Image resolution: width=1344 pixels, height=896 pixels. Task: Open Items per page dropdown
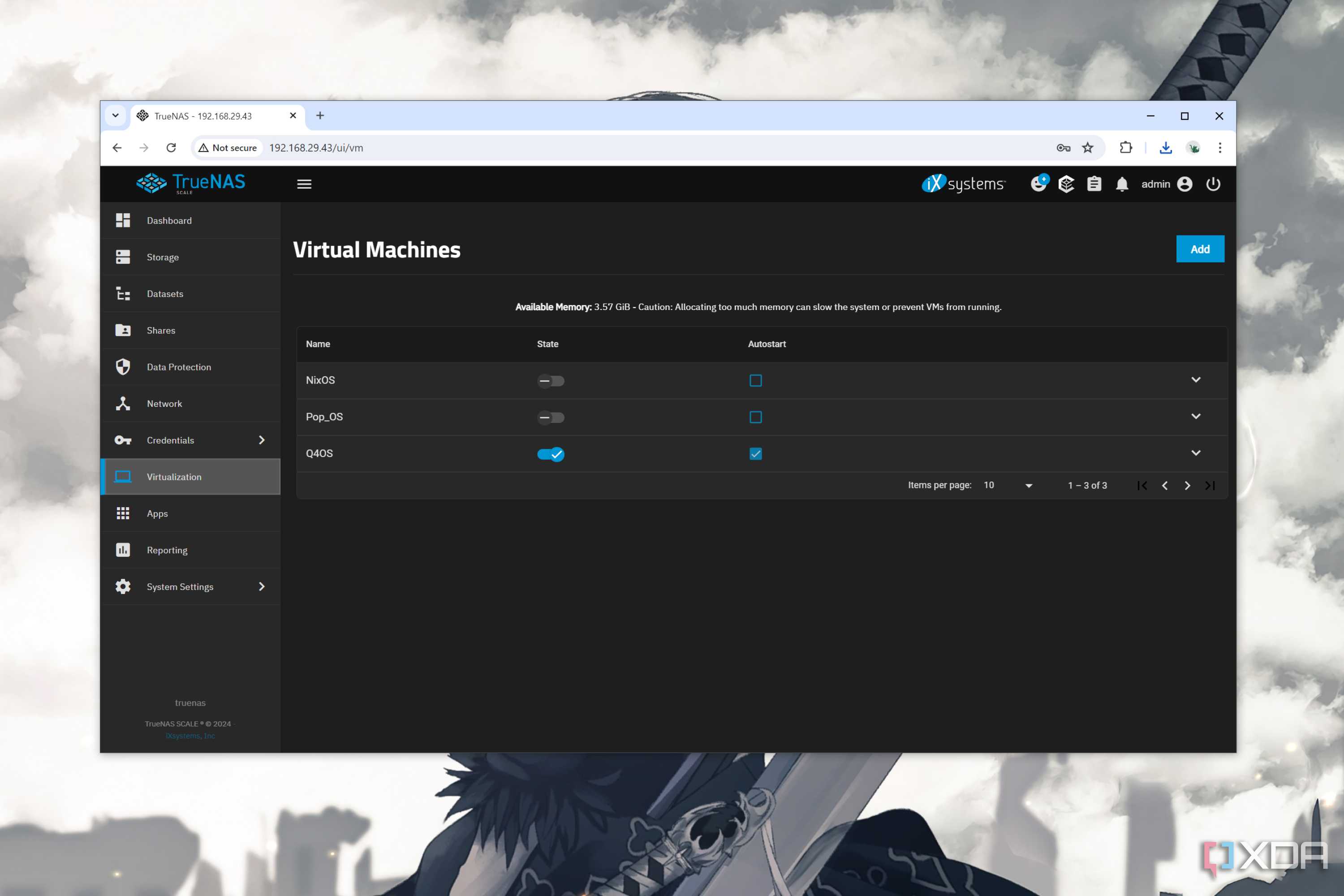pos(1008,485)
